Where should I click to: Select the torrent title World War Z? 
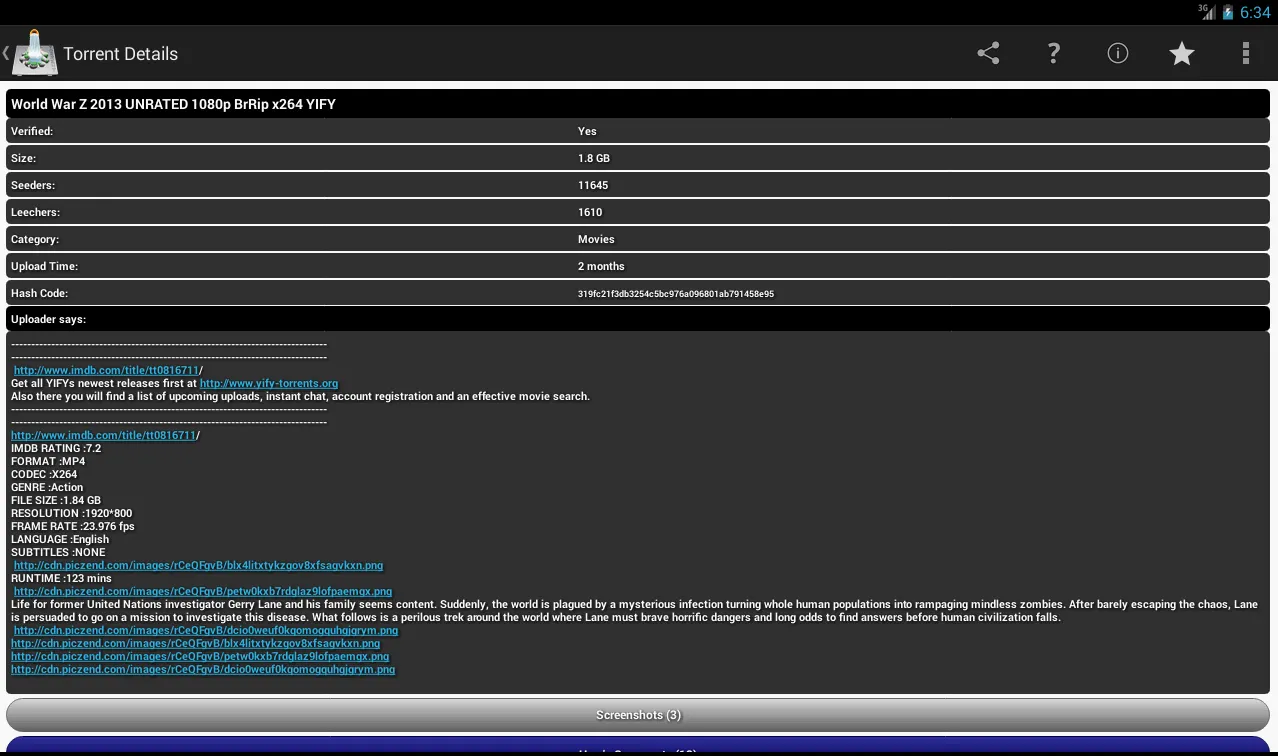coord(173,104)
